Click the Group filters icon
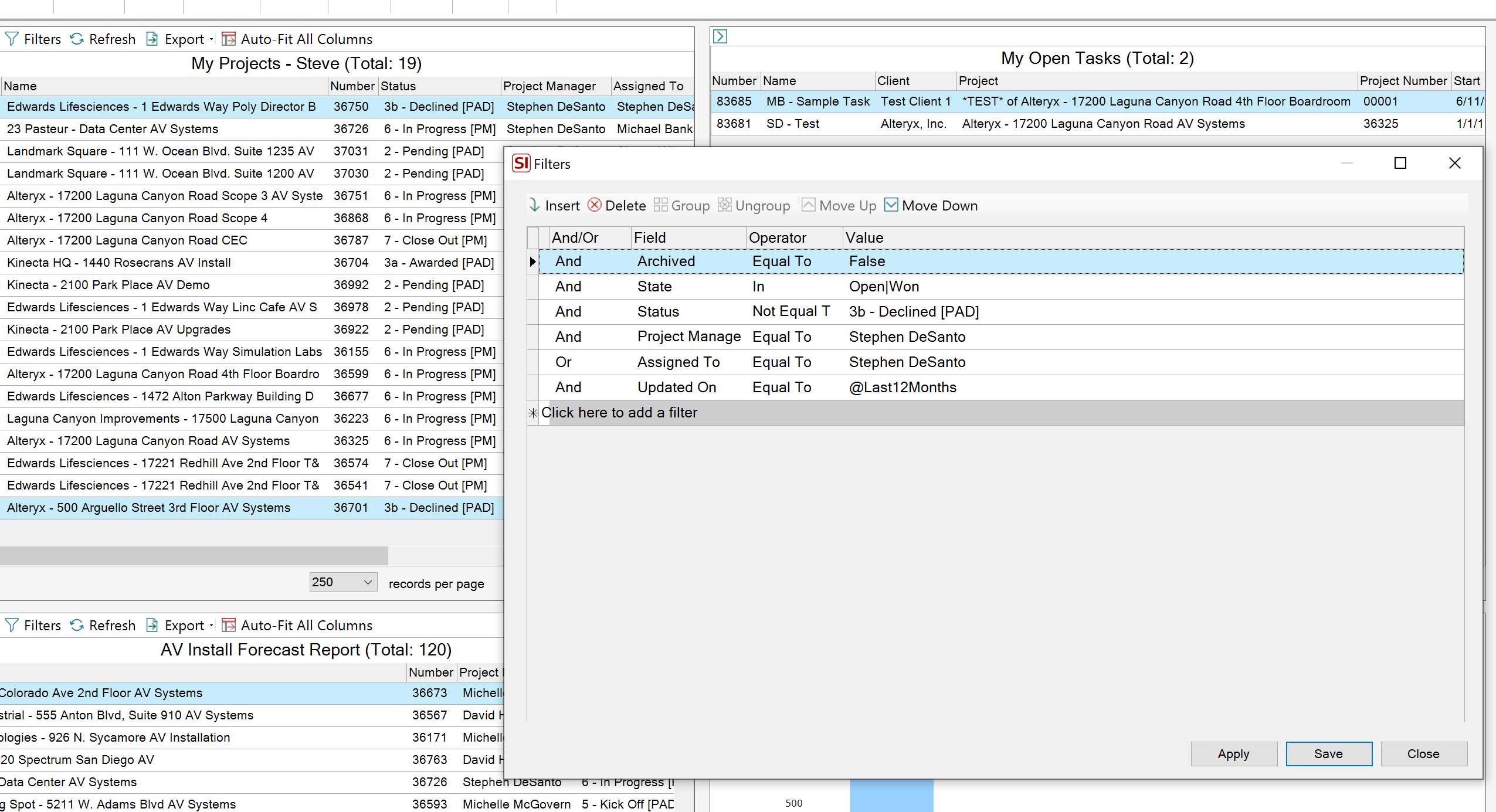The height and width of the screenshot is (812, 1496). point(660,205)
